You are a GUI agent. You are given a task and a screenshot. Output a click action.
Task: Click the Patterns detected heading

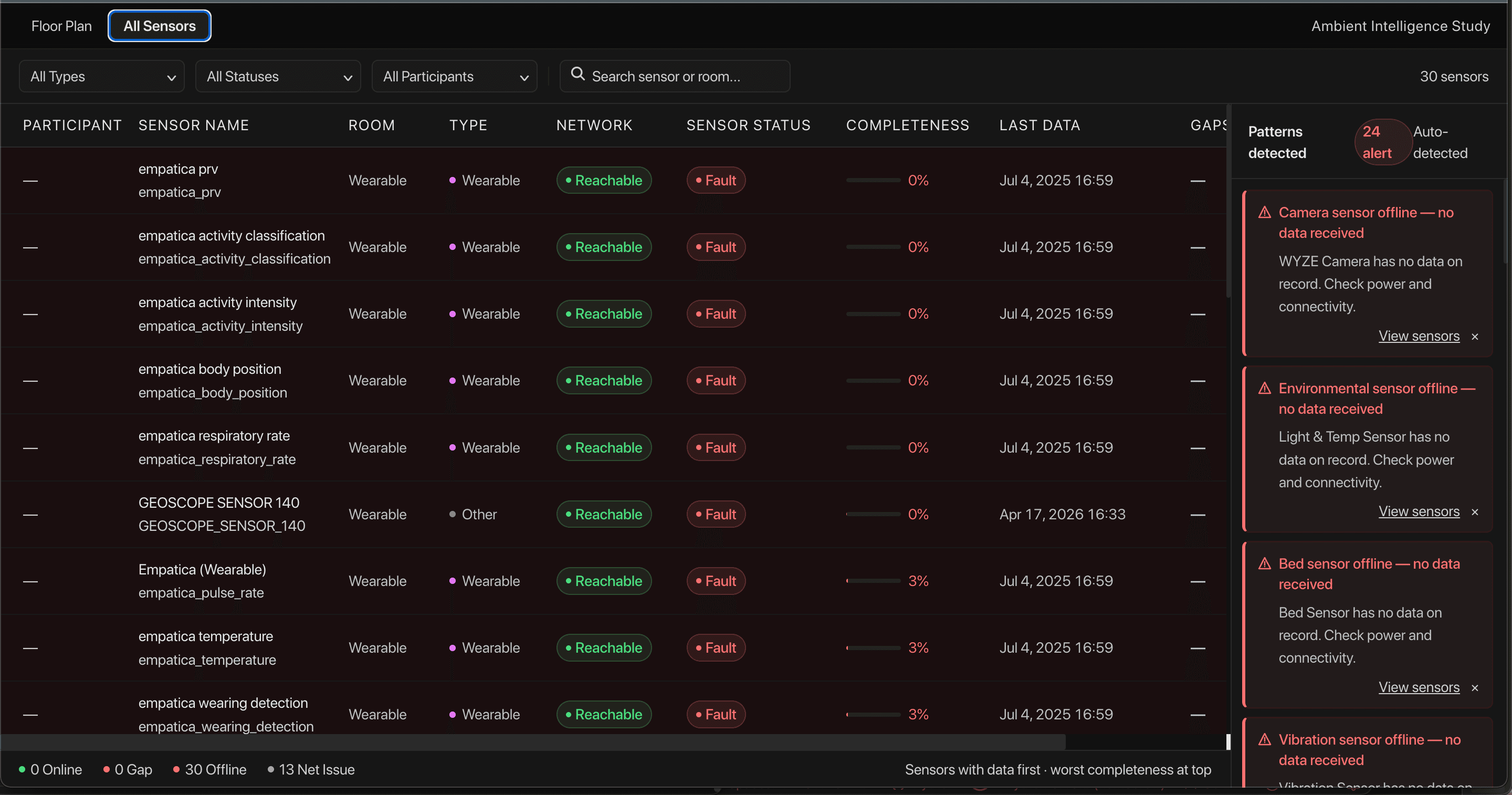[1277, 142]
